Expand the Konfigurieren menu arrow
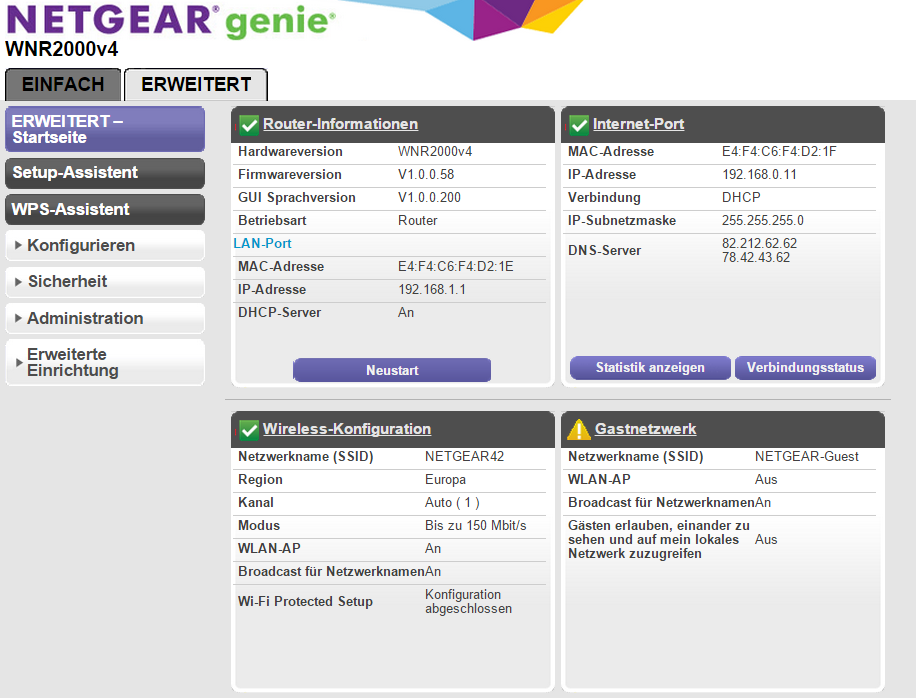 point(18,245)
